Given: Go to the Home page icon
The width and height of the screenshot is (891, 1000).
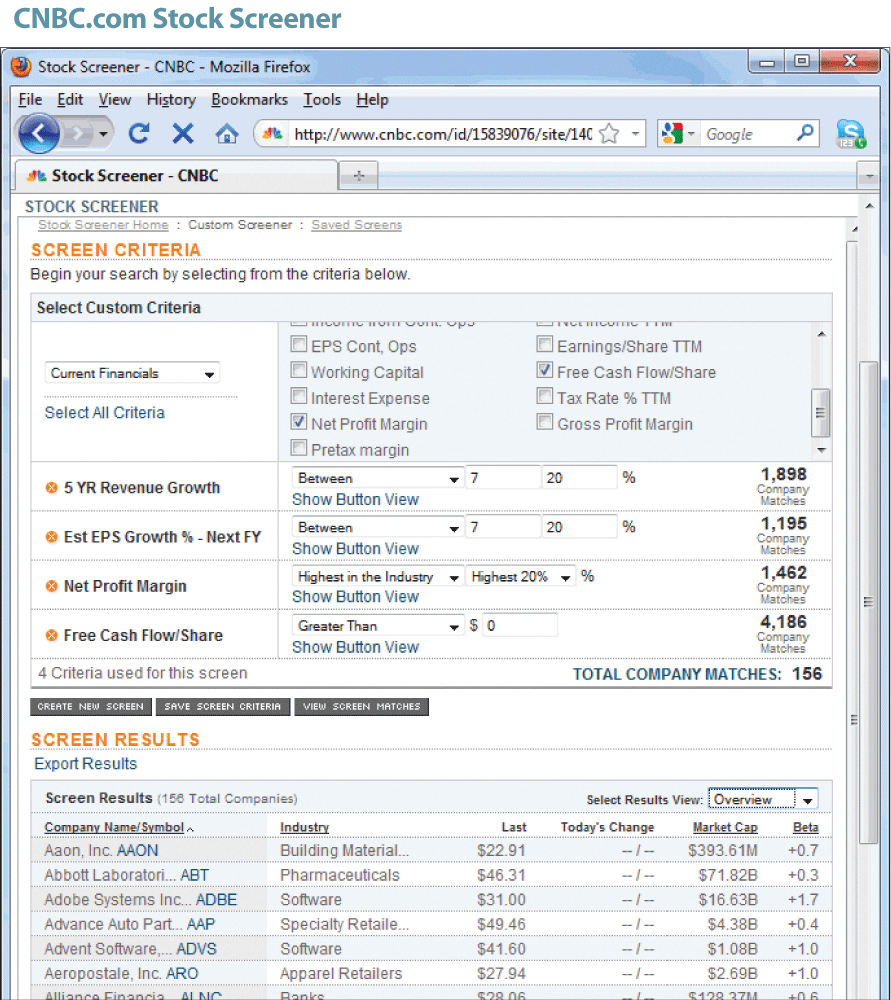Looking at the screenshot, I should (227, 133).
